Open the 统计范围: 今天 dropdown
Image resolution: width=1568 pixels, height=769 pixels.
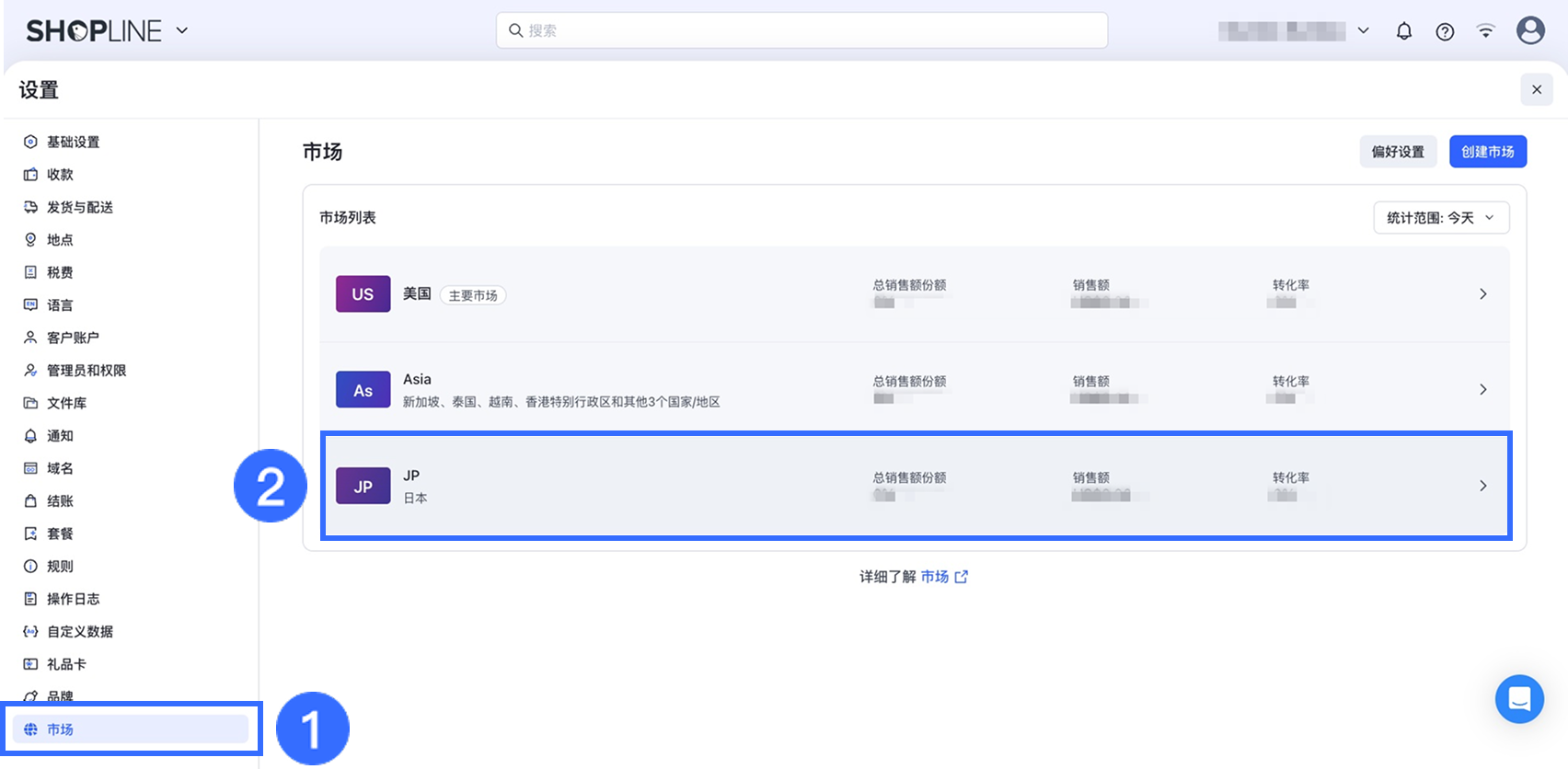(x=1441, y=218)
